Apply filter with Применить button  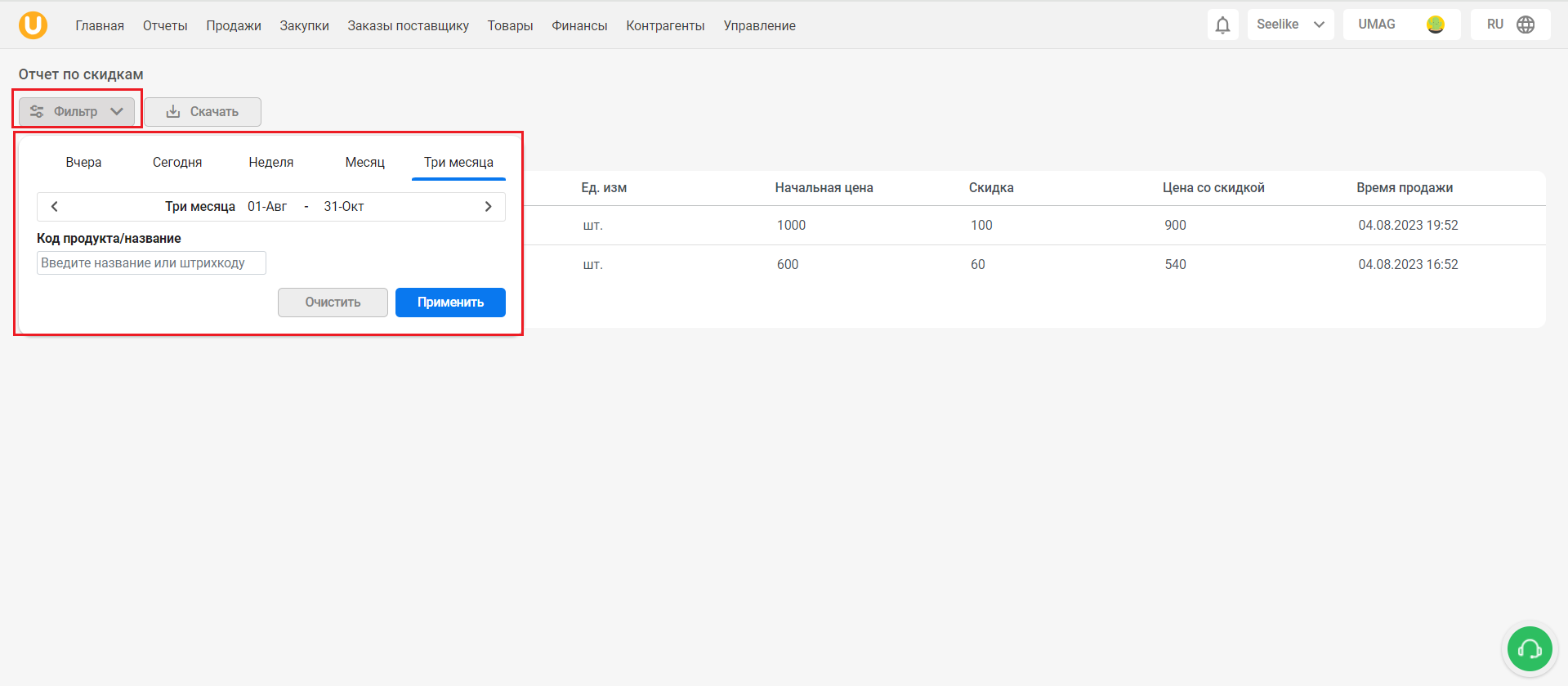[x=450, y=303]
